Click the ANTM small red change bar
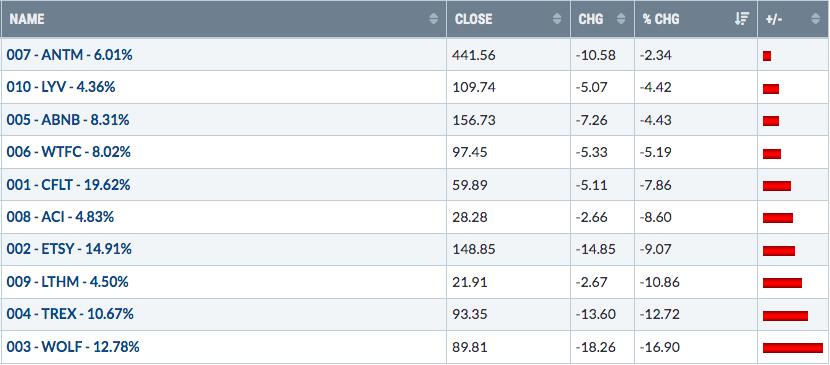The image size is (830, 365). tap(767, 56)
